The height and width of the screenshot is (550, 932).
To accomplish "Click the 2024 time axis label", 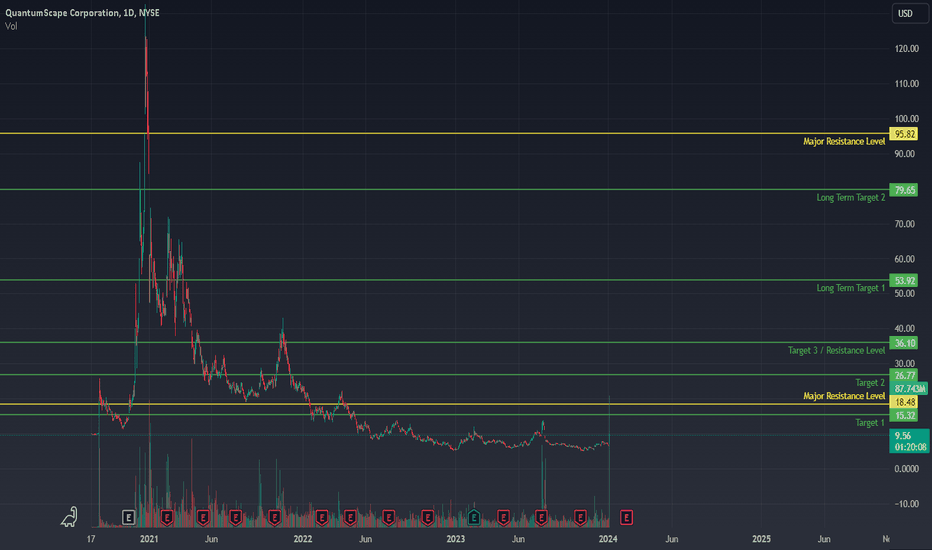I will (x=608, y=539).
